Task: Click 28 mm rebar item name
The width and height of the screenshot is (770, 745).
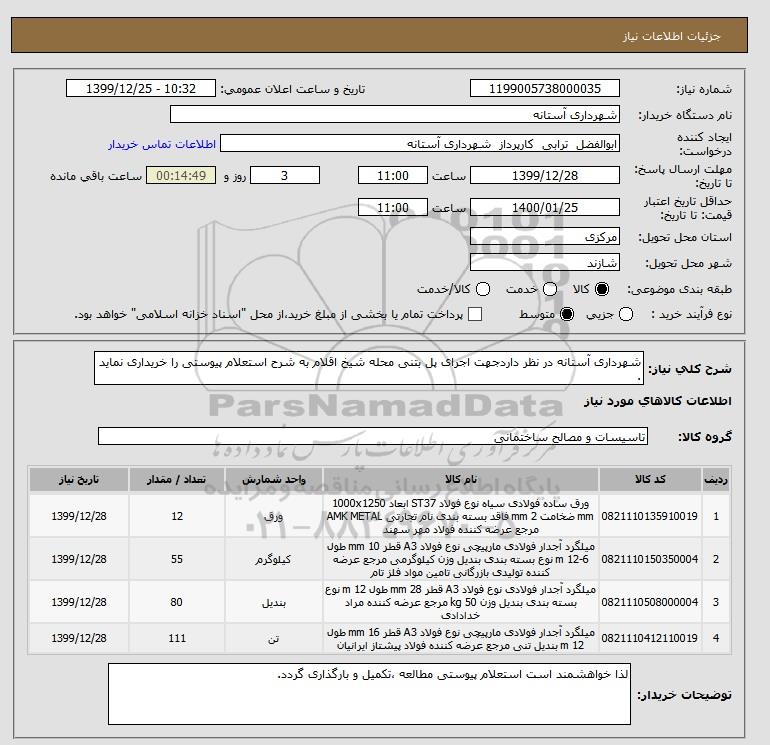Action: (460, 602)
